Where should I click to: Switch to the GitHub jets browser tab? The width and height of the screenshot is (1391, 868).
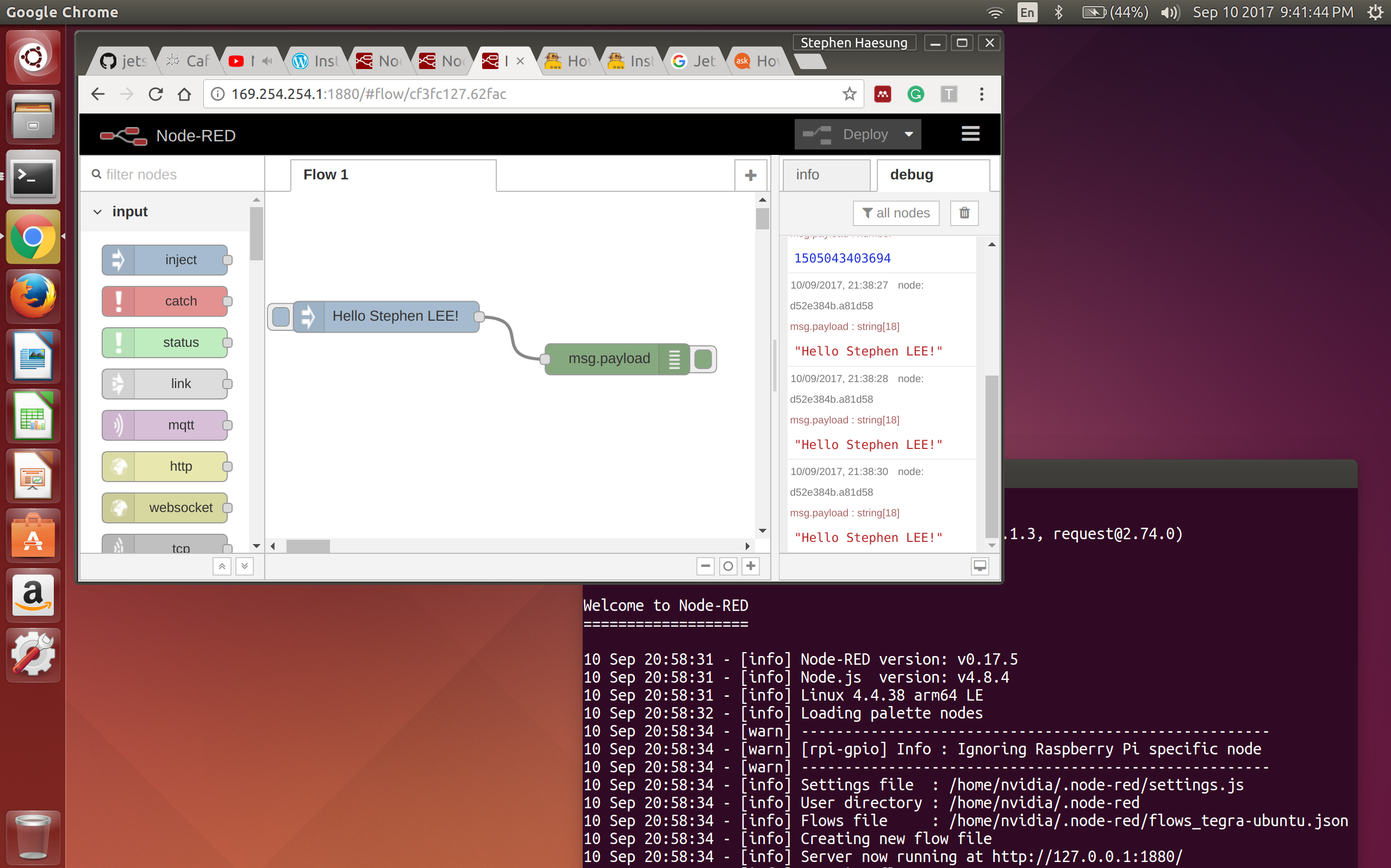pyautogui.click(x=123, y=61)
